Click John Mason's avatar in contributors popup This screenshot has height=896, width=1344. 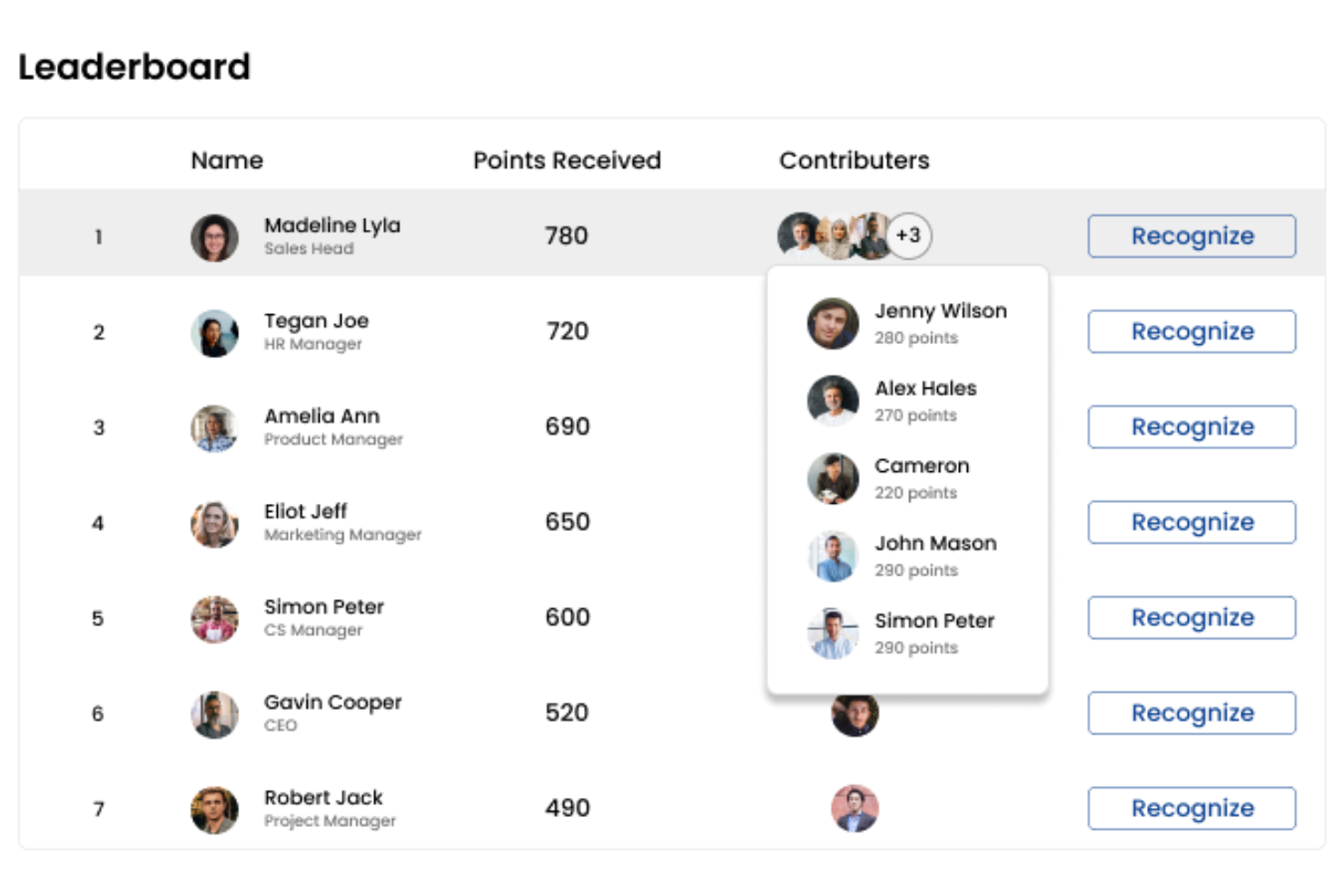pos(833,556)
